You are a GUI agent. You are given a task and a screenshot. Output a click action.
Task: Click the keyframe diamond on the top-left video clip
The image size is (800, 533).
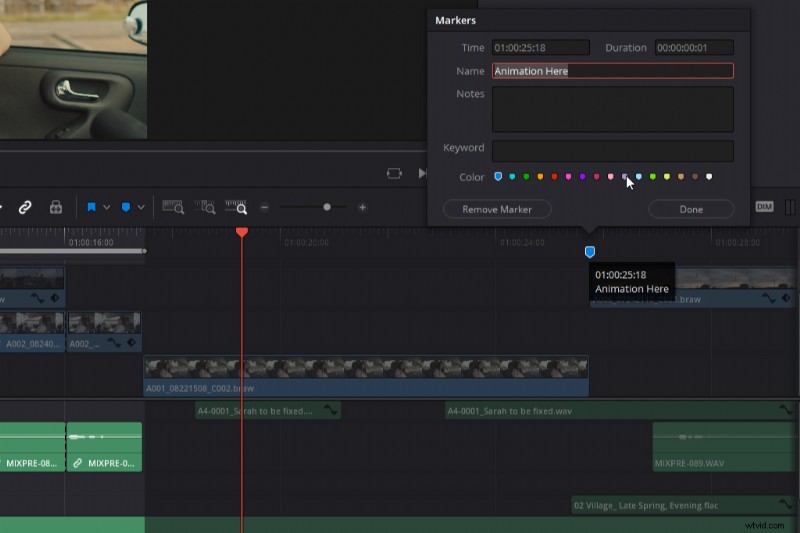coord(55,298)
